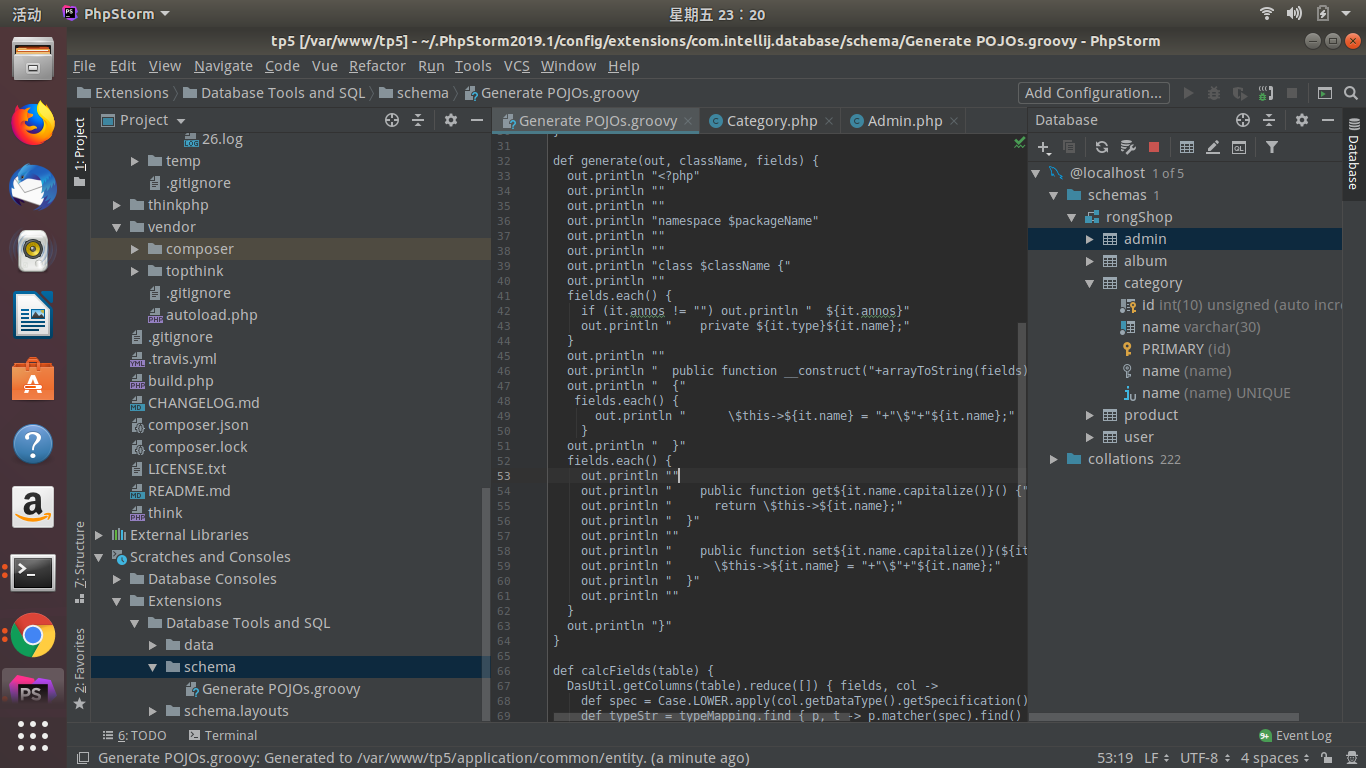Show Applications grid in the dock

pos(33,735)
